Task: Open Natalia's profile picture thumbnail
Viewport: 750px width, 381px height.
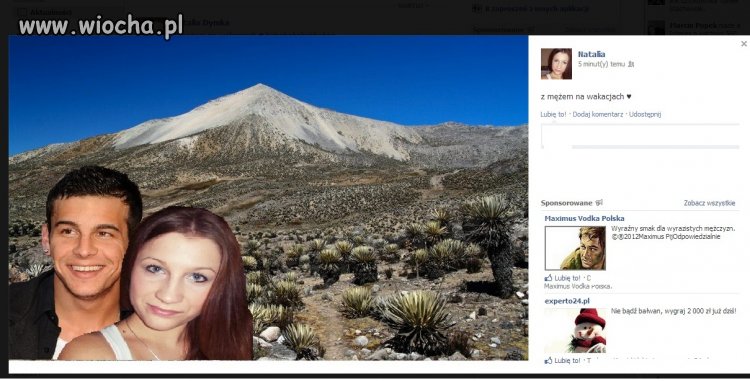Action: tap(556, 64)
